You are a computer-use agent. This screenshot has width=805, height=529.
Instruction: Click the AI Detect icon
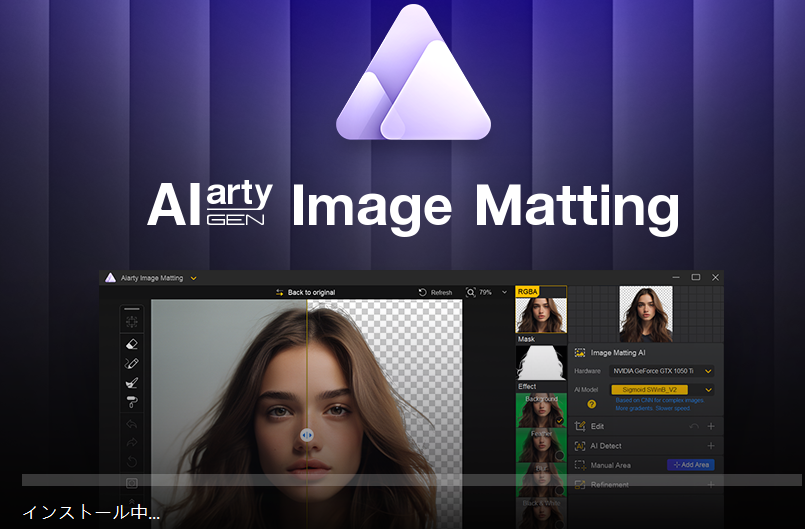[x=580, y=446]
